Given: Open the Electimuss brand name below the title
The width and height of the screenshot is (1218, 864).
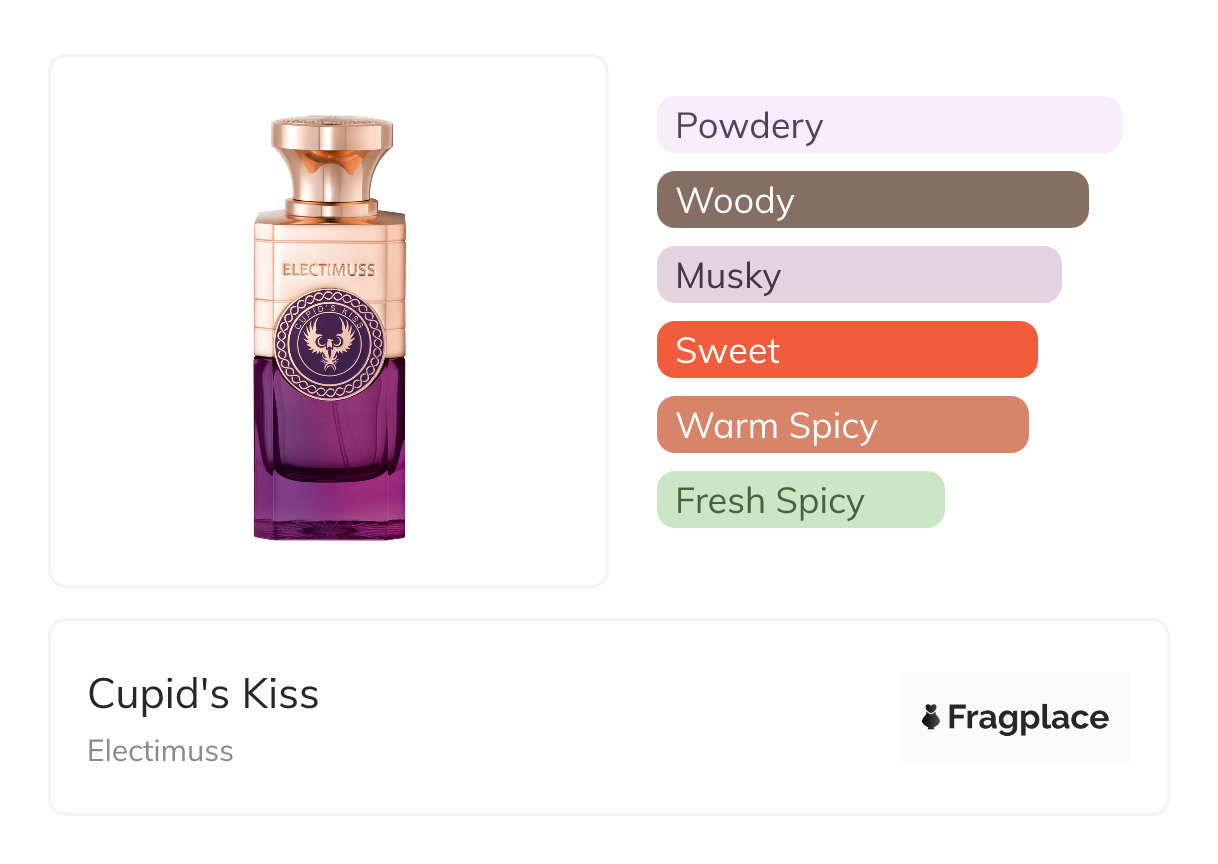Looking at the screenshot, I should (x=160, y=751).
